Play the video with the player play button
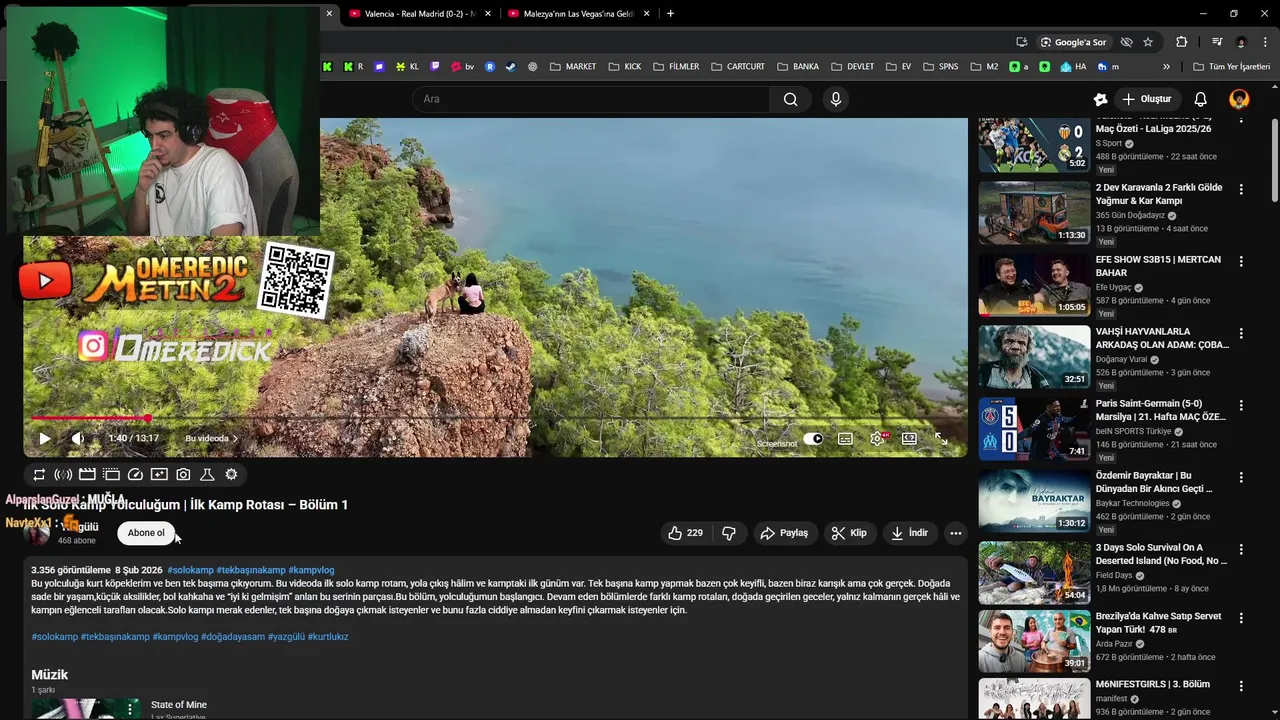This screenshot has height=720, width=1280. [45, 439]
